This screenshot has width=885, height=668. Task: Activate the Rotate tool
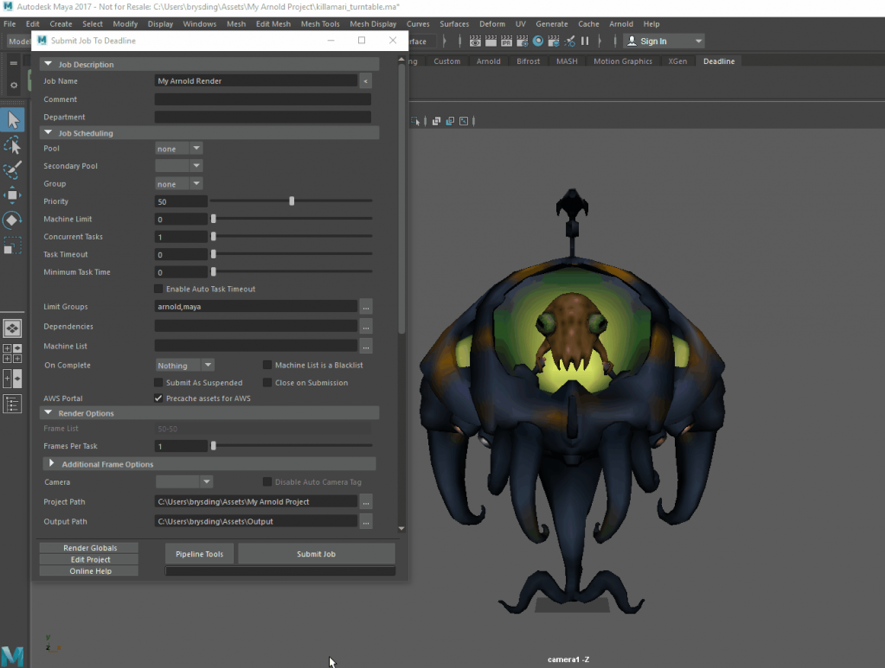point(12,220)
